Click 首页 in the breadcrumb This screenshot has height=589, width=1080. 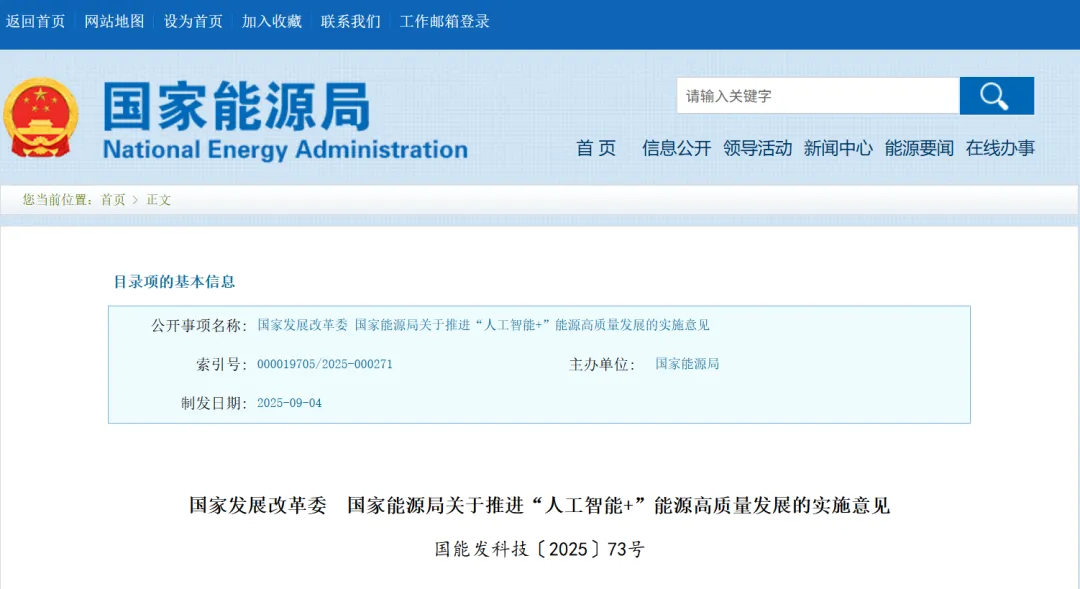click(x=113, y=200)
